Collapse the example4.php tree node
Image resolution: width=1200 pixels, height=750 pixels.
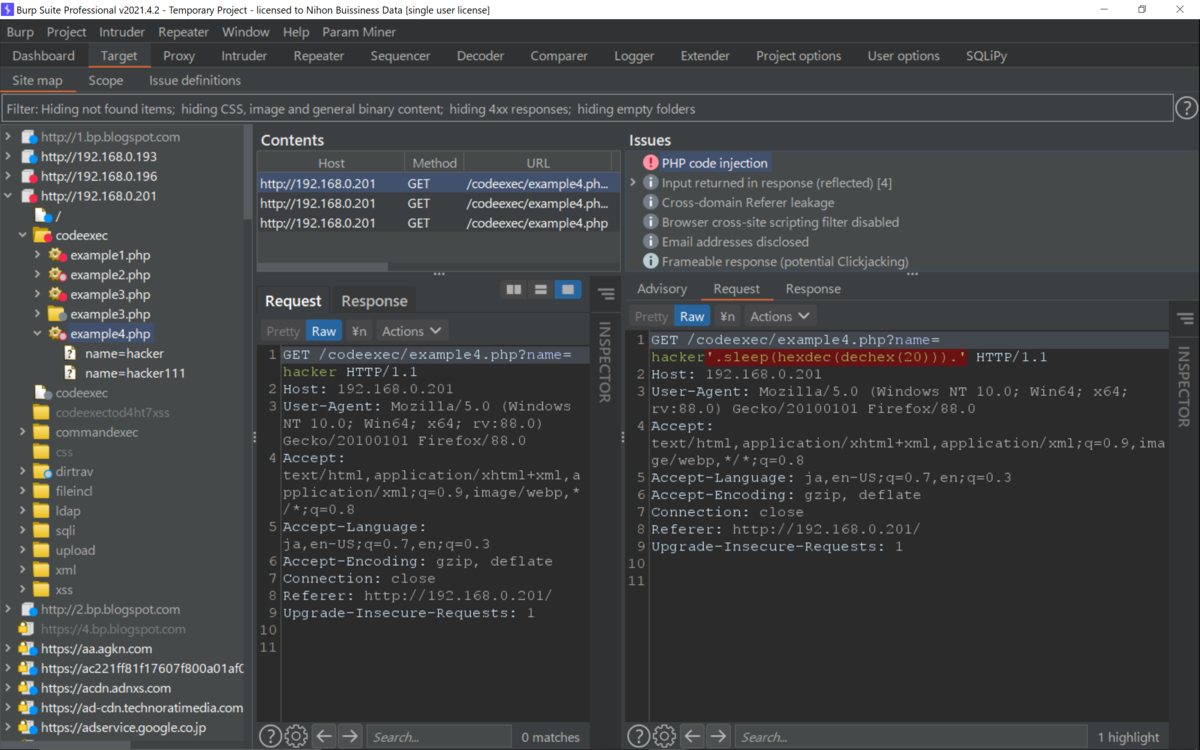(38, 334)
